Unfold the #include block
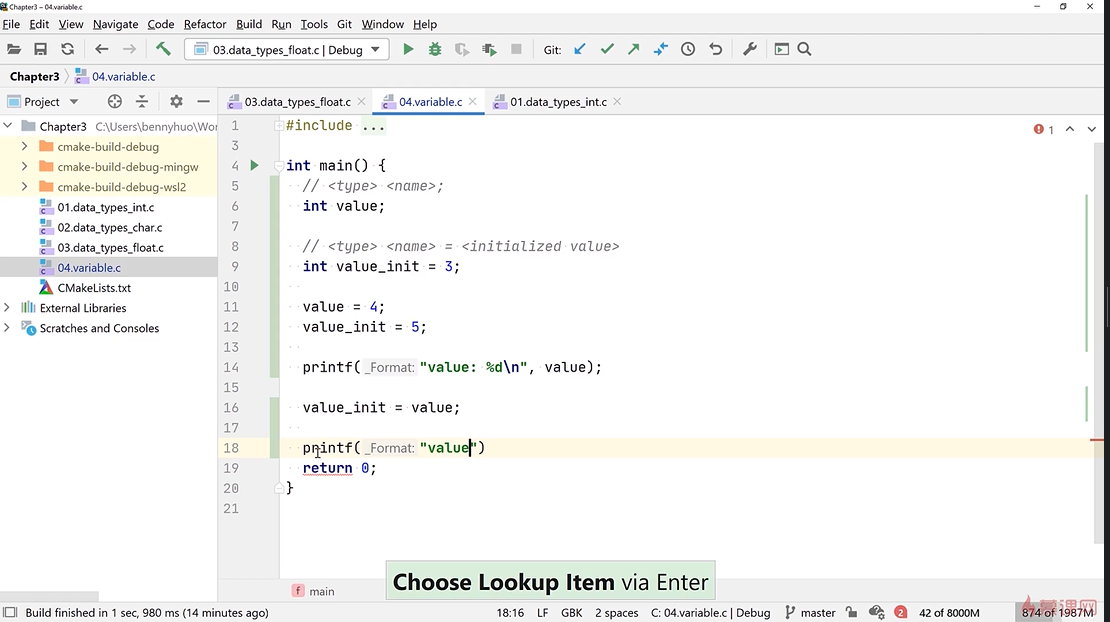Image resolution: width=1110 pixels, height=622 pixels. tap(279, 126)
